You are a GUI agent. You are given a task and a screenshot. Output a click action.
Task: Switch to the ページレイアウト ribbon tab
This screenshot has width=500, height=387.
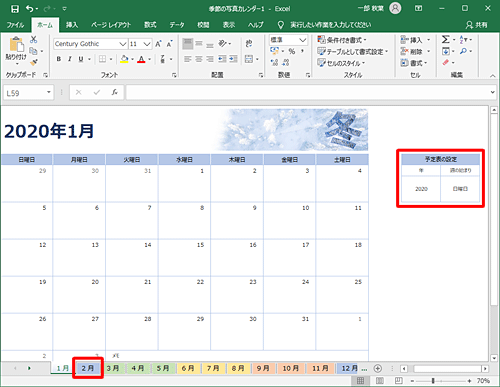[x=111, y=25]
